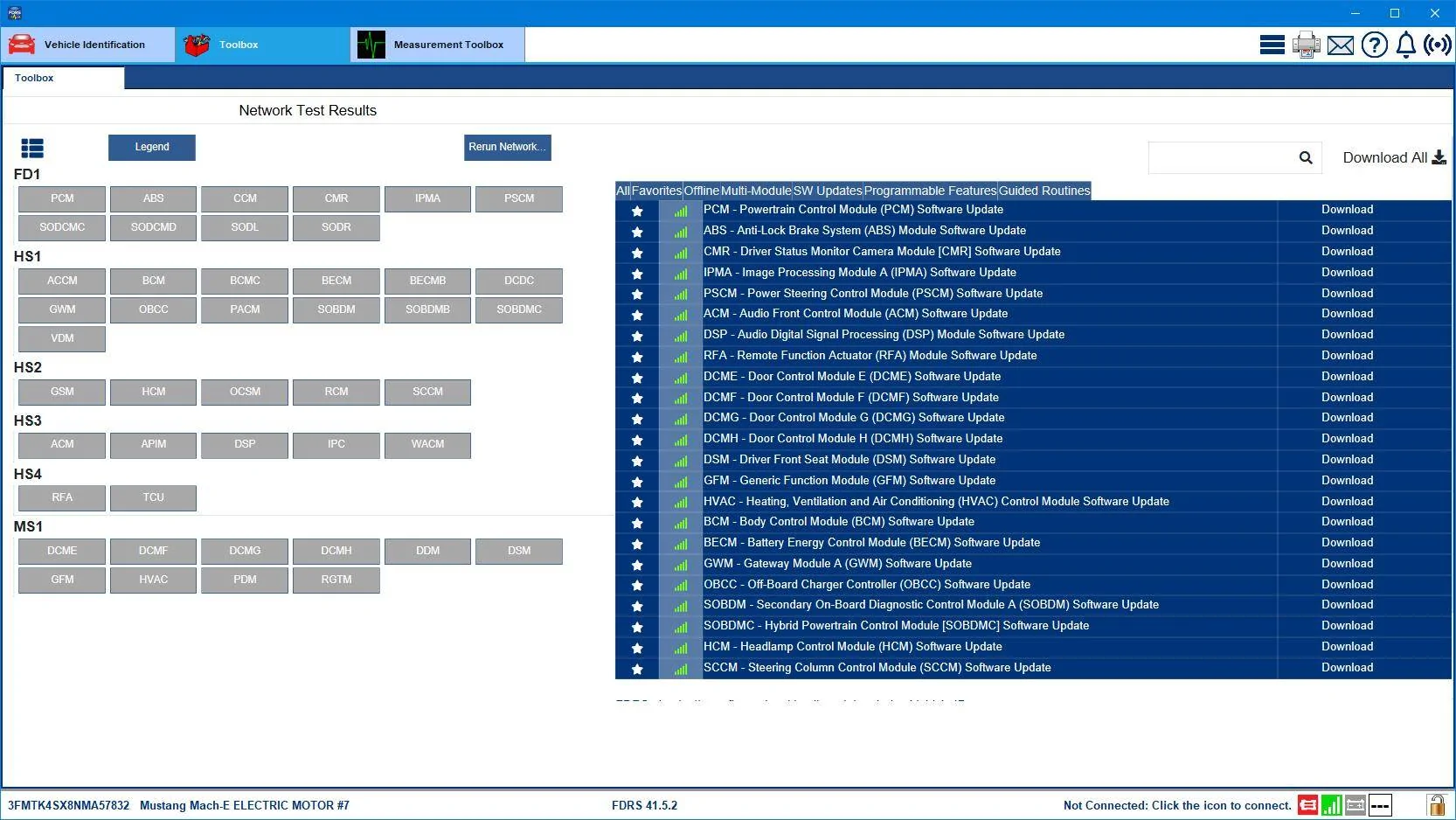Select the VDM module button under HS1
Viewport: 1456px width, 820px height.
62,338
